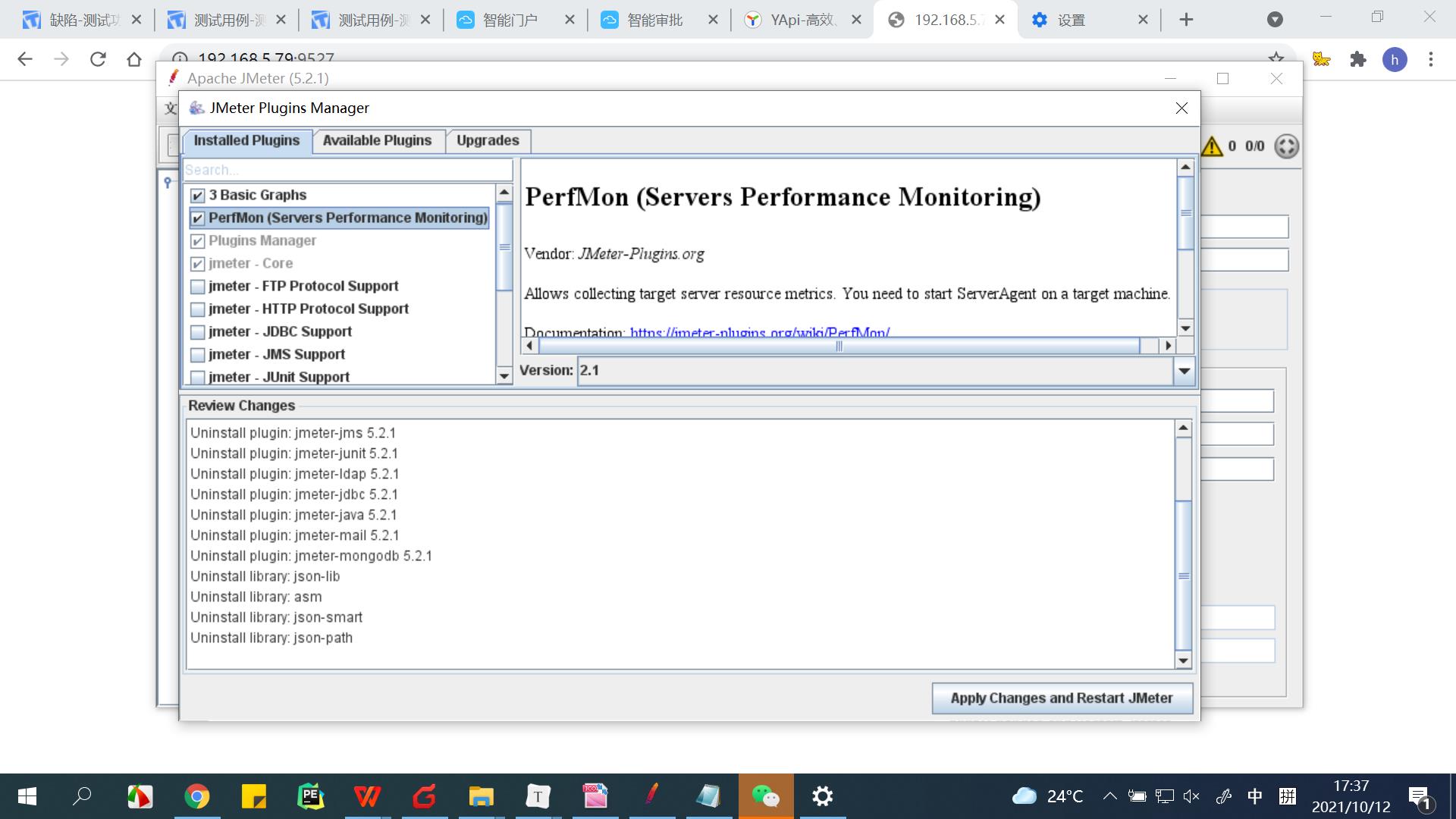Image resolution: width=1456 pixels, height=819 pixels.
Task: Click plugin list scroll up arrow
Action: (504, 193)
